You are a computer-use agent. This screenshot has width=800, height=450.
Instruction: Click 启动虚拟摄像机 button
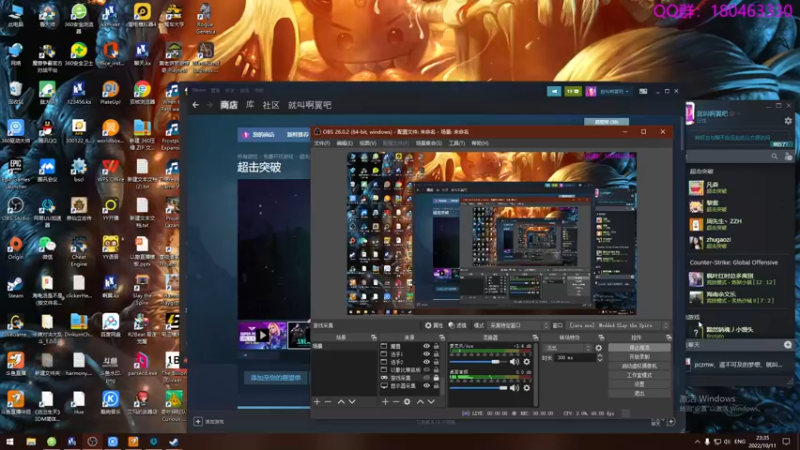coord(639,366)
